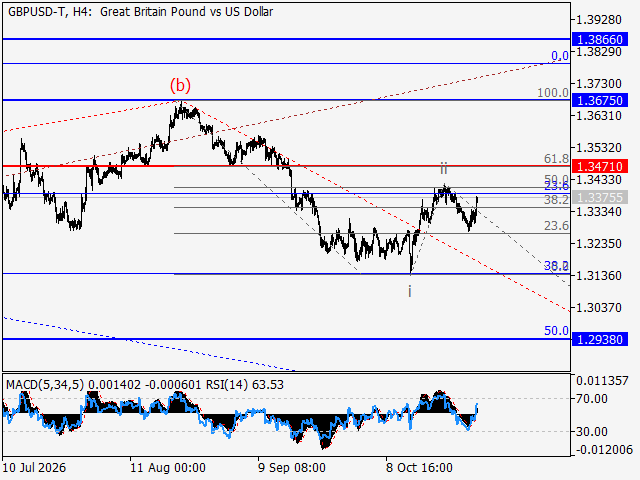Click the MACD(5,34,5) indicator label
The height and width of the screenshot is (480, 640).
45,384
